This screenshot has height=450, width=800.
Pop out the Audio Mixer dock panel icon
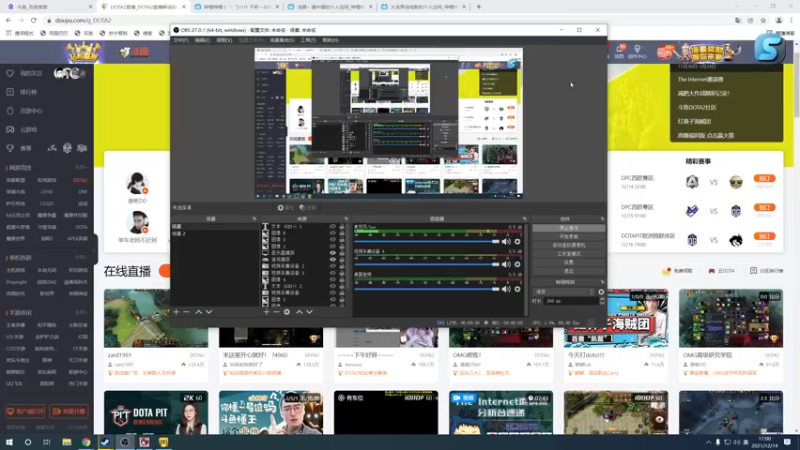point(524,219)
